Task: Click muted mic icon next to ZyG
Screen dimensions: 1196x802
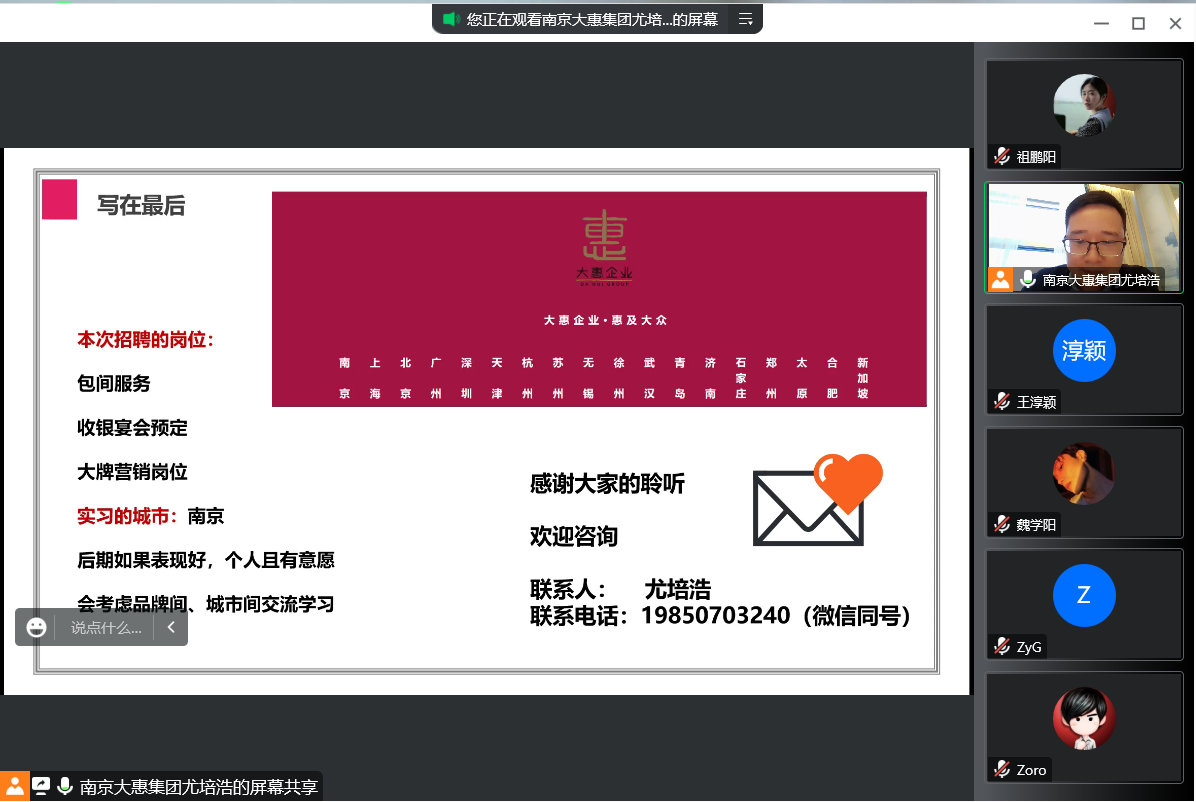Action: tap(1002, 646)
